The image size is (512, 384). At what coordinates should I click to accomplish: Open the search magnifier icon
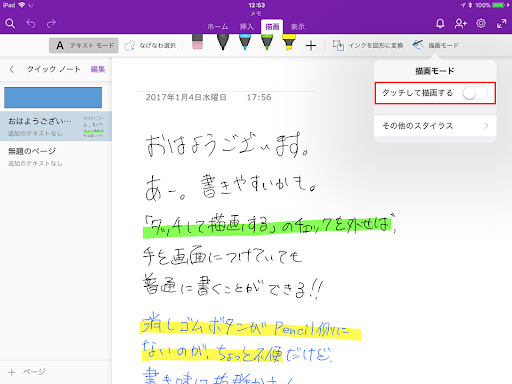tap(10, 24)
